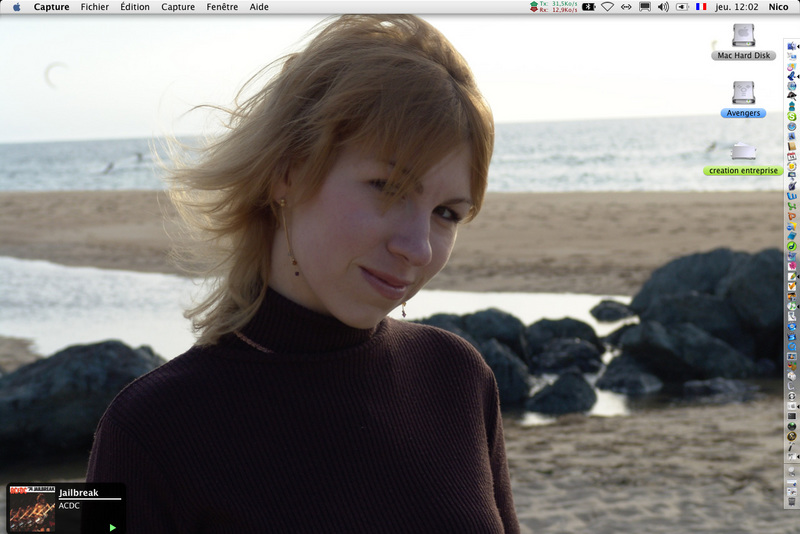Viewport: 800px width, 534px height.
Task: Open the AirPort Wi-Fi menu icon
Action: click(x=607, y=7)
